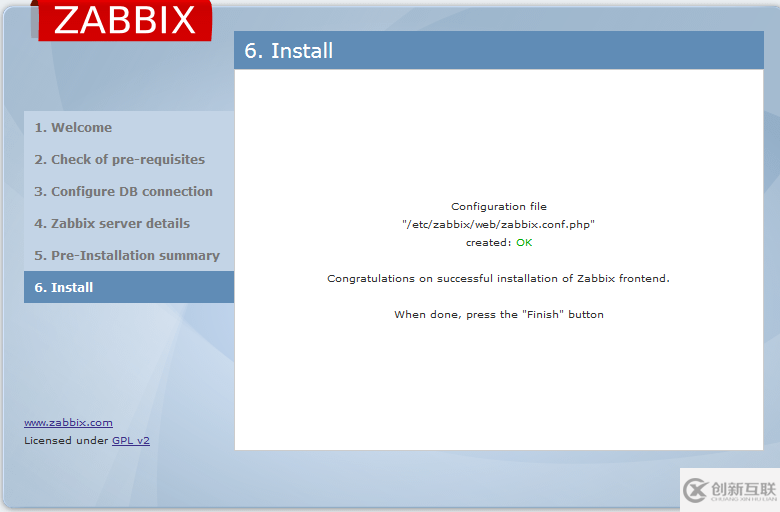Open the GPL v2 license link
The height and width of the screenshot is (512, 780).
131,440
